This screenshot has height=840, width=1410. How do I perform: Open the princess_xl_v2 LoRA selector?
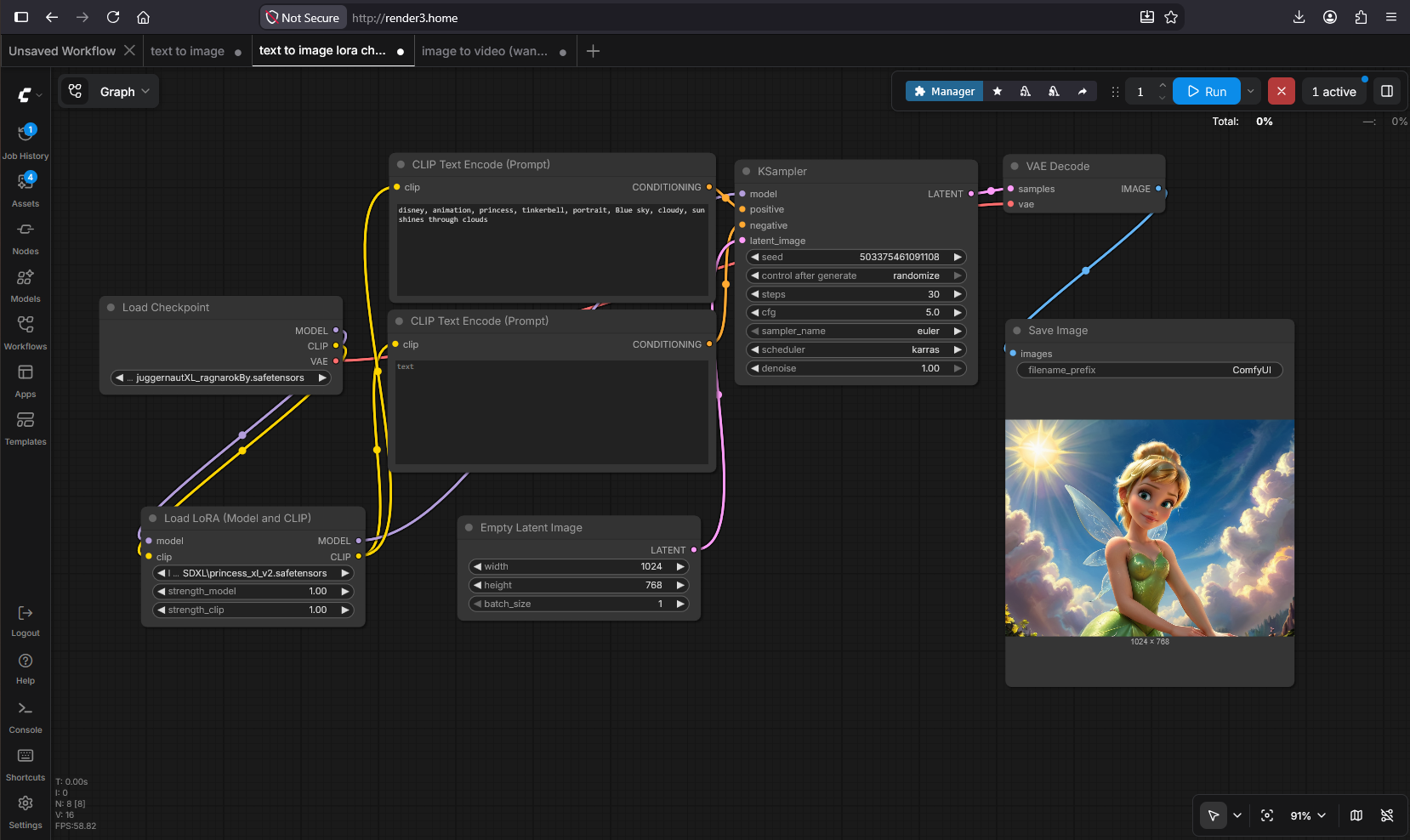tap(253, 573)
